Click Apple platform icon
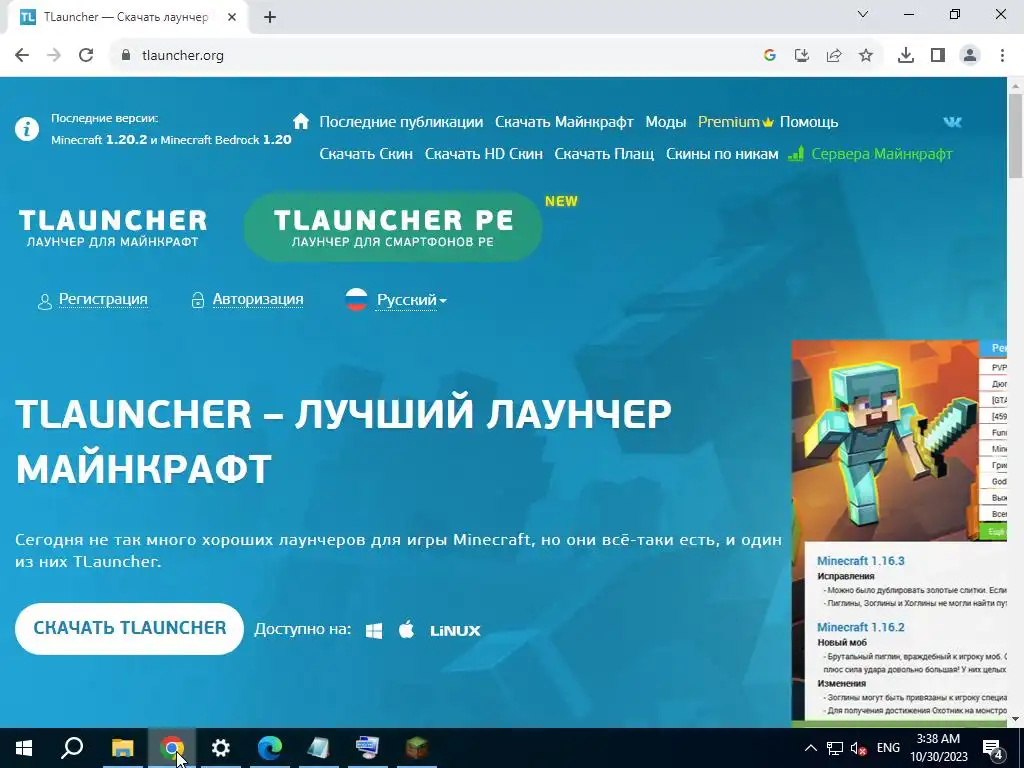 (x=406, y=630)
